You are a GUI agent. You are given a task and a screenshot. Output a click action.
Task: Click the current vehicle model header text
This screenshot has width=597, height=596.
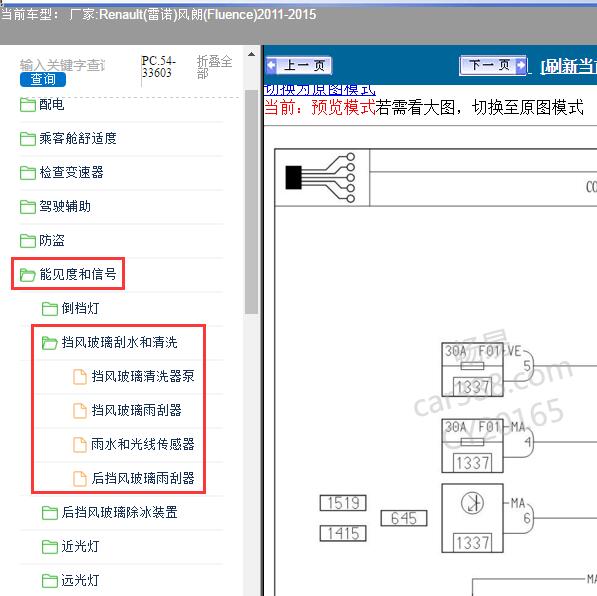pyautogui.click(x=158, y=14)
